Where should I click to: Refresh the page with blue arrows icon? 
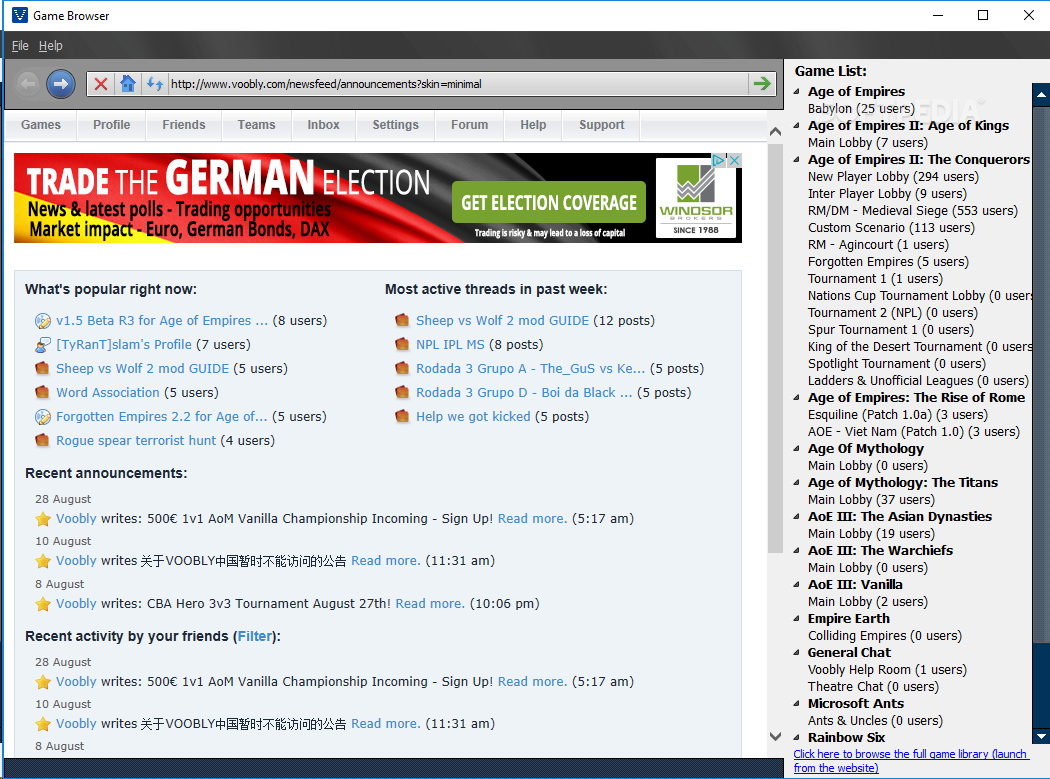155,84
